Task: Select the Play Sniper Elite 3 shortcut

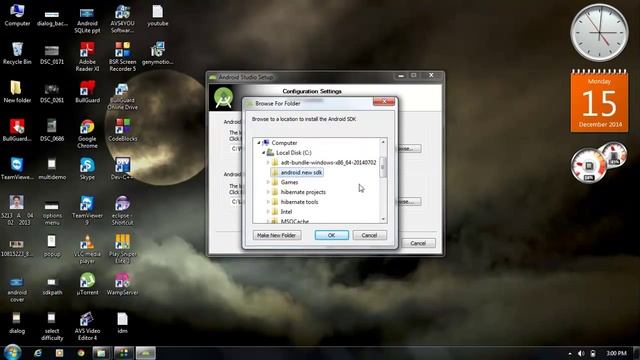Action: click(122, 249)
